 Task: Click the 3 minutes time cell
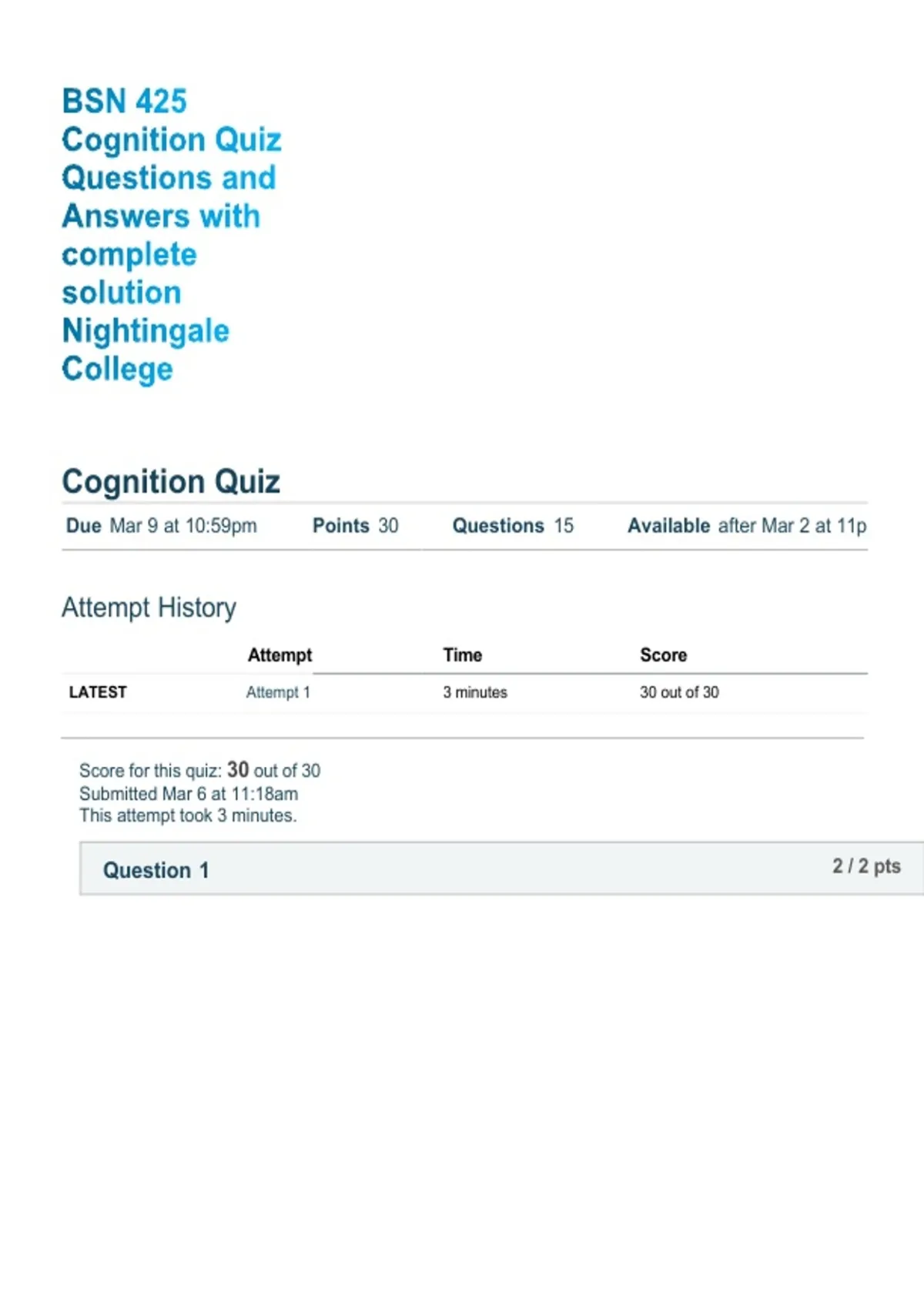tap(475, 692)
